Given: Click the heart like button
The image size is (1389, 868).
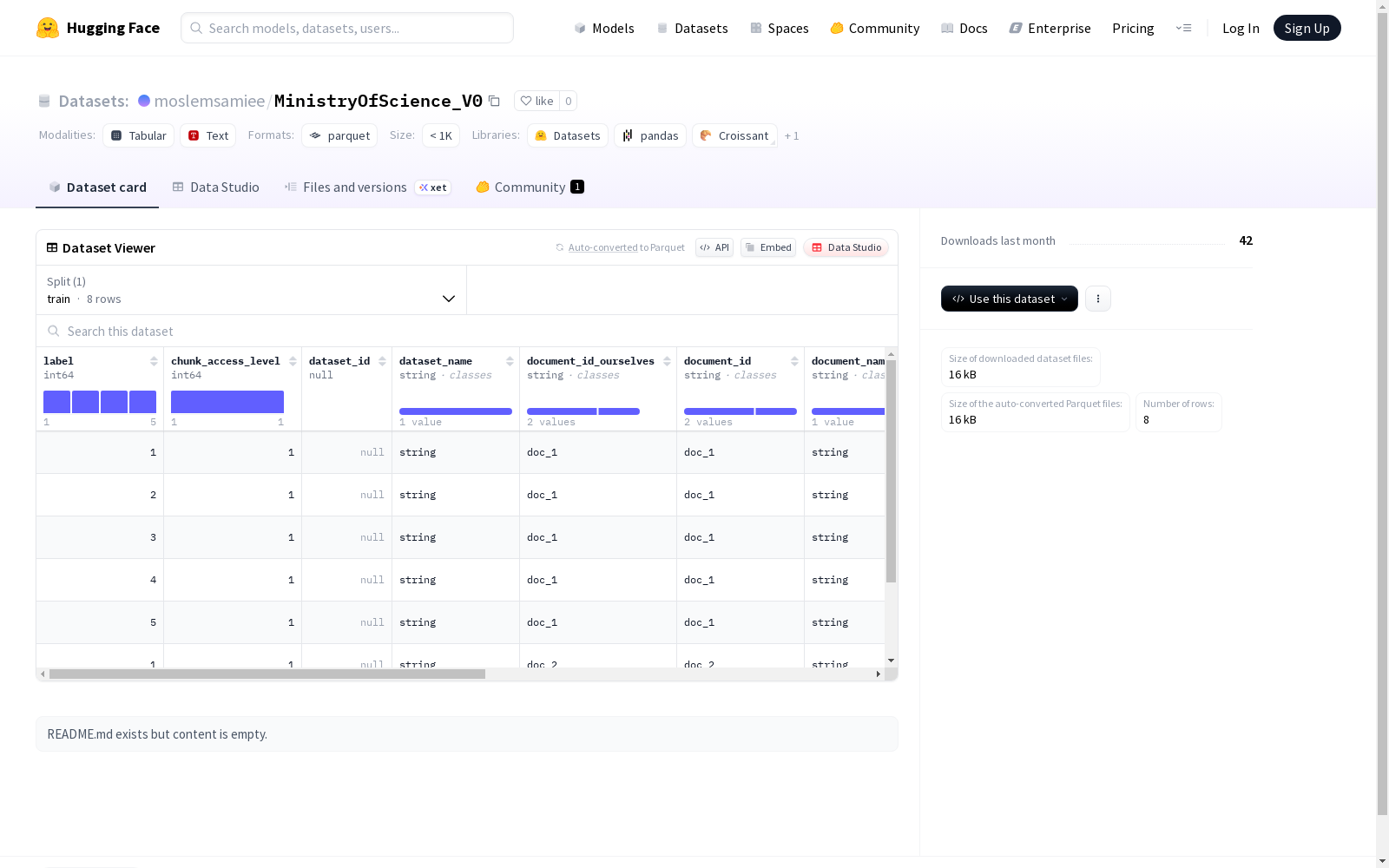Looking at the screenshot, I should pyautogui.click(x=537, y=101).
